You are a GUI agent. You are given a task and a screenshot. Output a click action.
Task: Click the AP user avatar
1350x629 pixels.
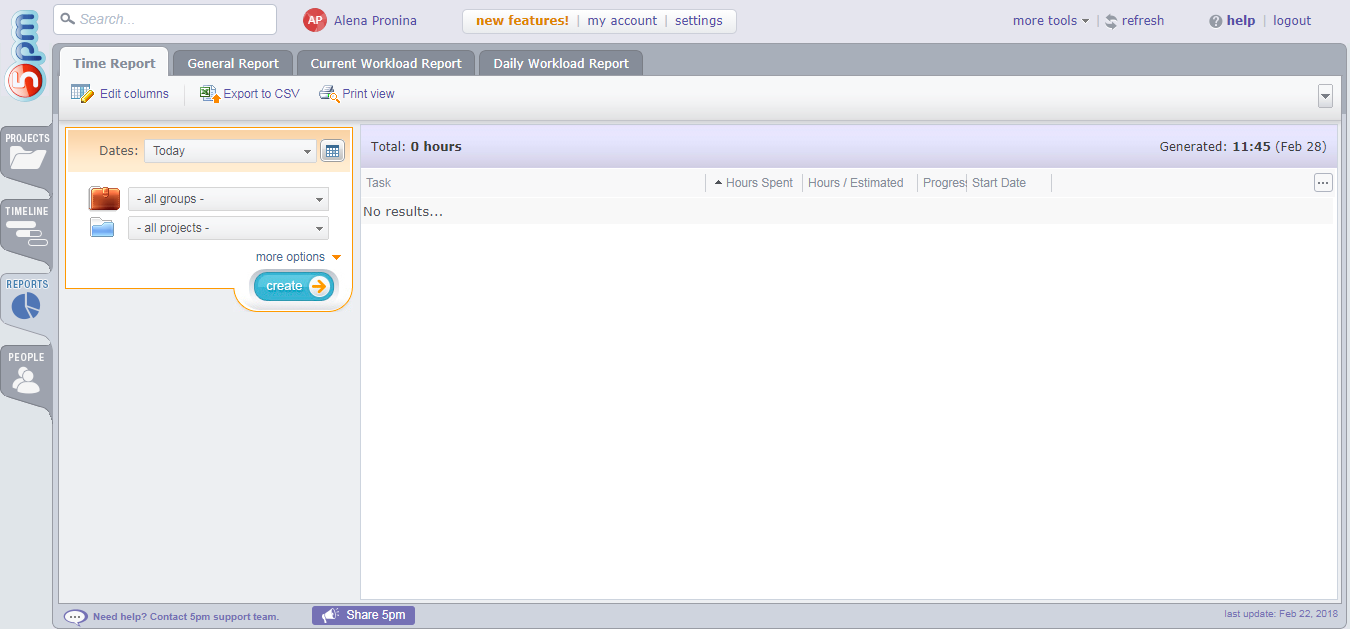pos(315,20)
